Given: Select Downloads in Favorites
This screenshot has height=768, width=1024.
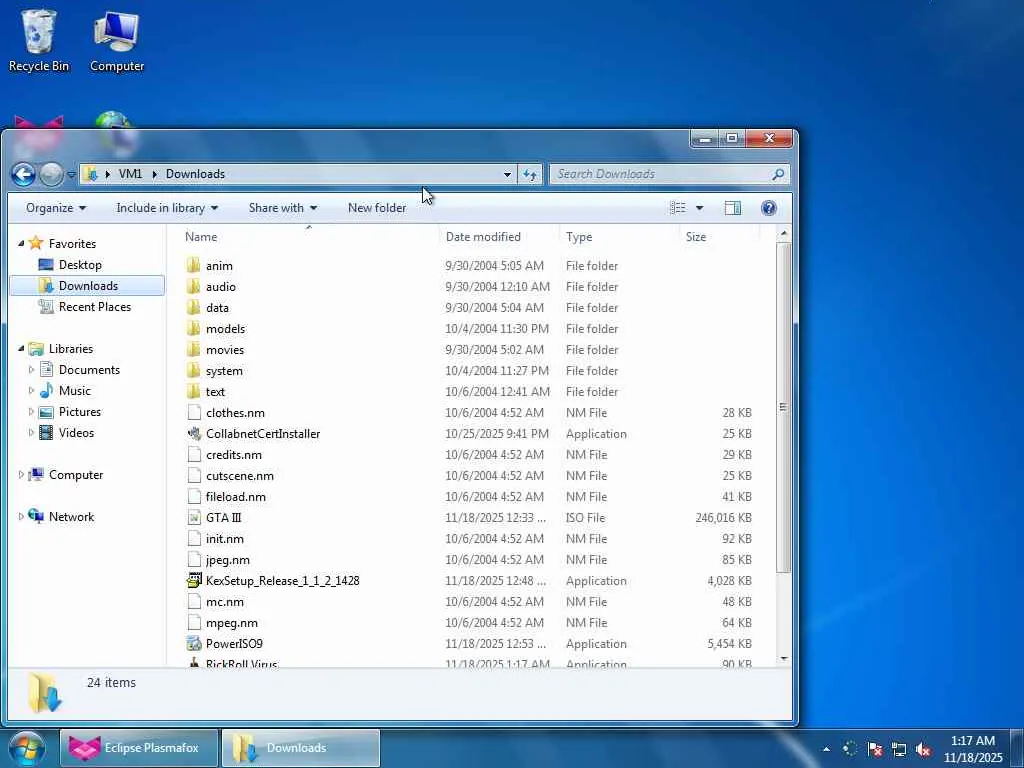Looking at the screenshot, I should point(88,285).
